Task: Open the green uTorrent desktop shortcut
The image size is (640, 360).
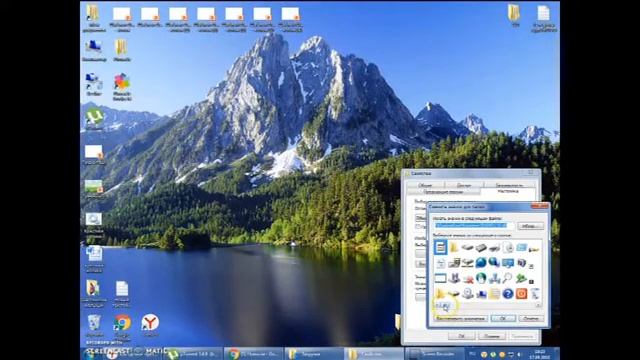Action: click(x=94, y=118)
